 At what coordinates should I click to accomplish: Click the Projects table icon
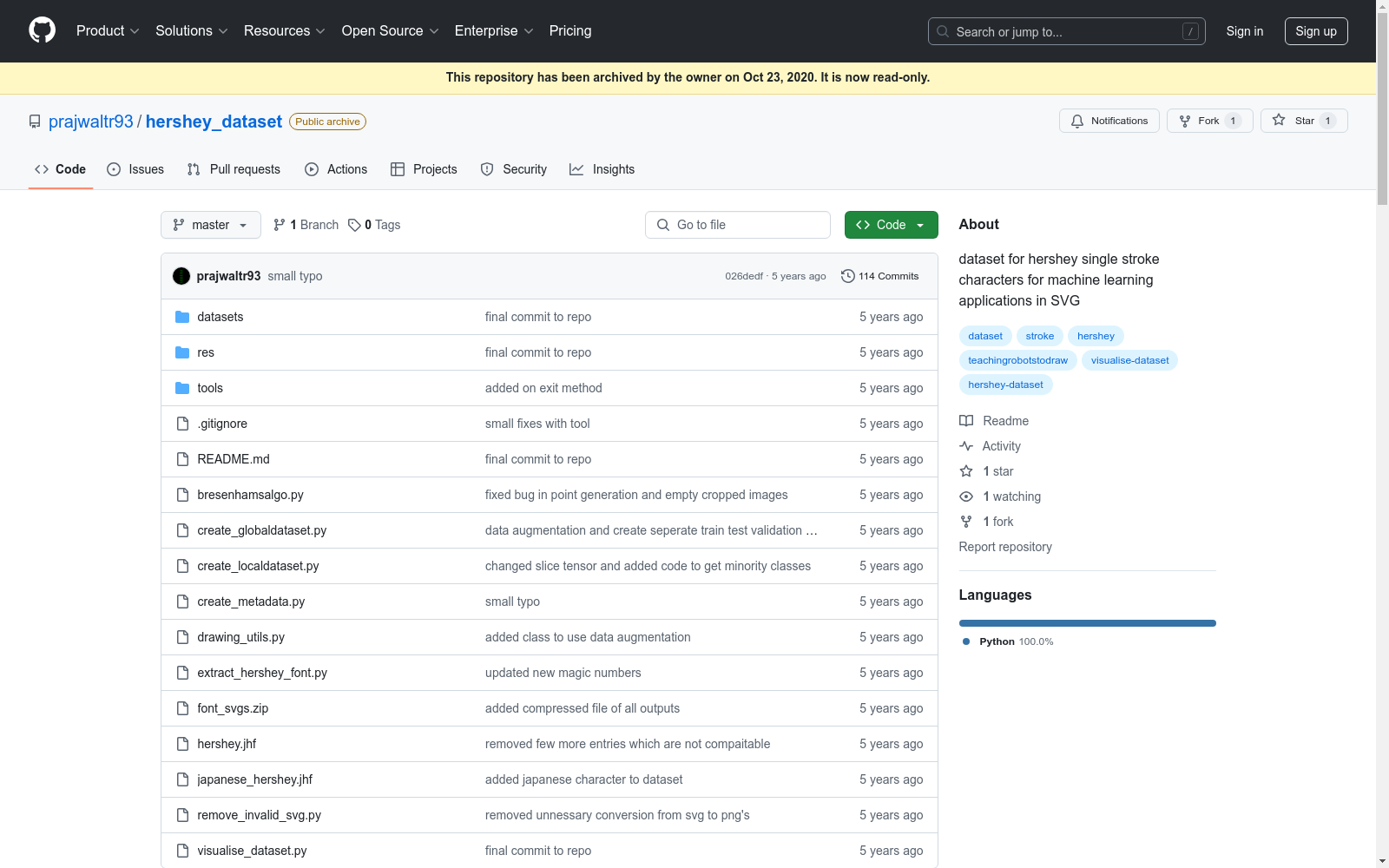tap(398, 169)
